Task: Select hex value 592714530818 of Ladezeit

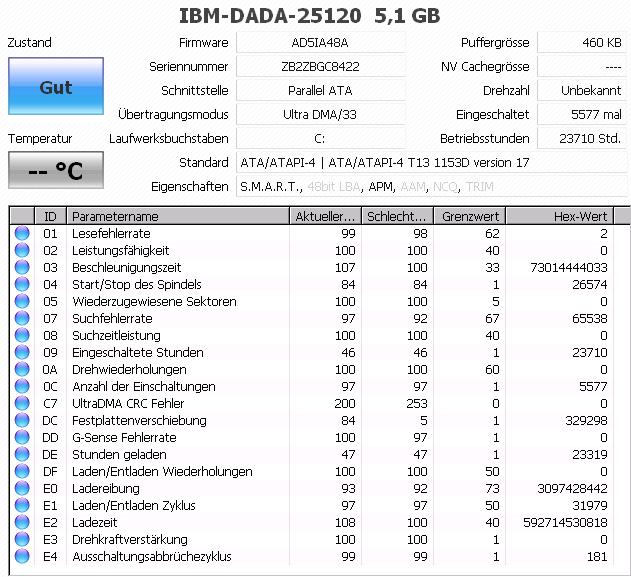Action: [x=565, y=522]
